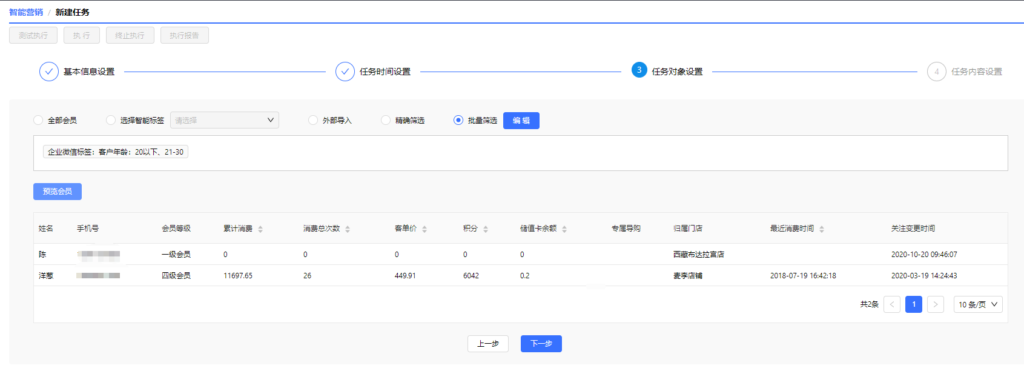The height and width of the screenshot is (368, 1024).
Task: Go to the 任务时间设置 step label
Action: point(385,72)
